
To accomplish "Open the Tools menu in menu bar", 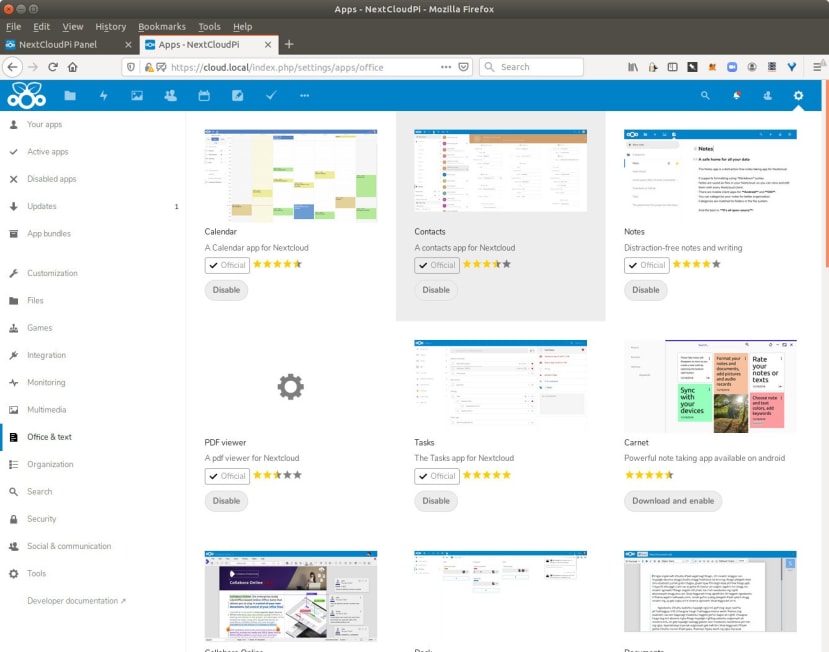I will point(209,26).
